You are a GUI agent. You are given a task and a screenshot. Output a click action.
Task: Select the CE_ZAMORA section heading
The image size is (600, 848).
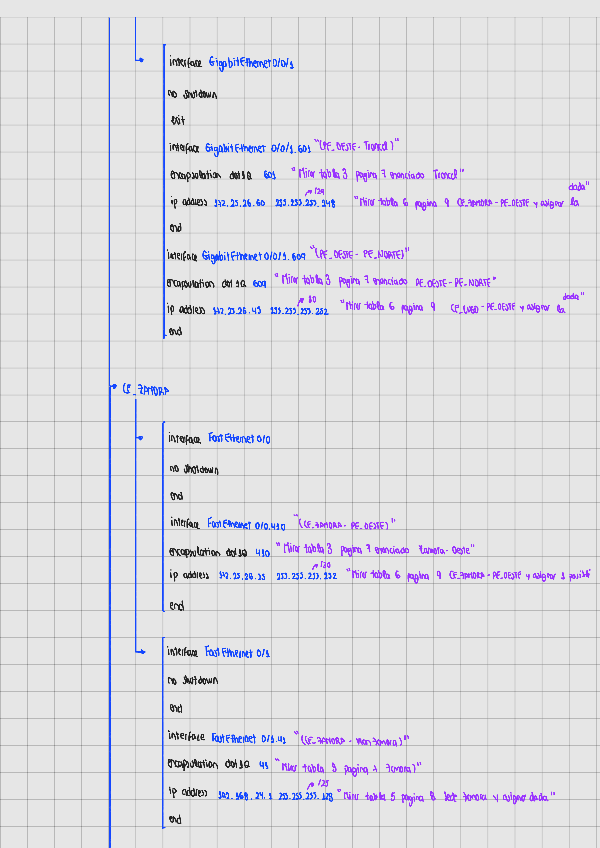[145, 391]
